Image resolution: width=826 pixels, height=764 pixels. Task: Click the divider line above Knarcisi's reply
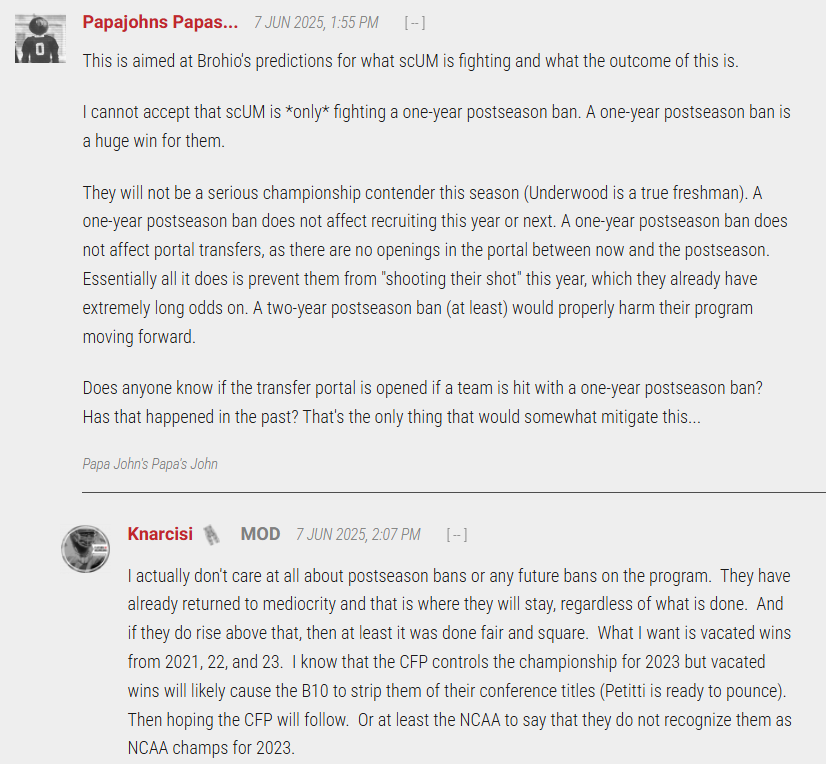tap(454, 492)
